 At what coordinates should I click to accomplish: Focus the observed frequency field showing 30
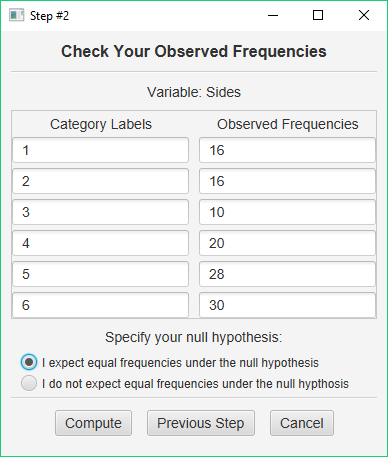(x=287, y=305)
